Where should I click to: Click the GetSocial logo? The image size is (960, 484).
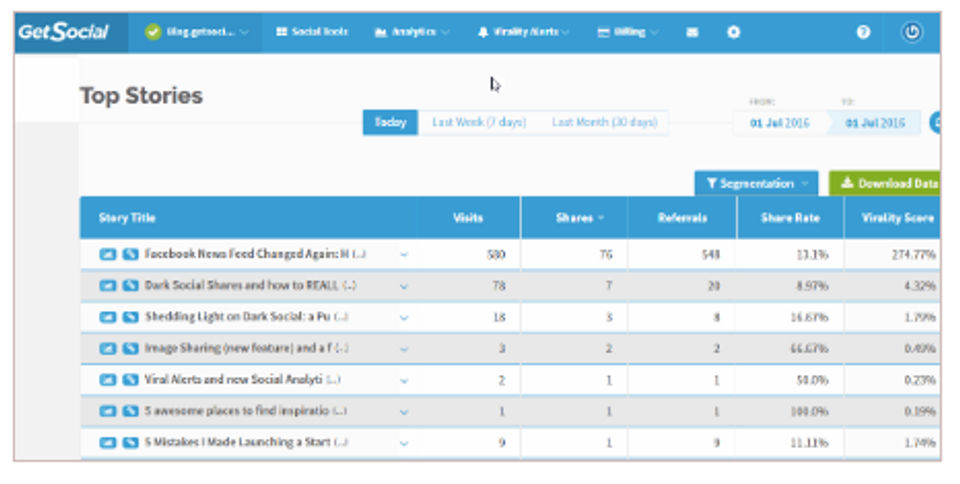pos(64,32)
